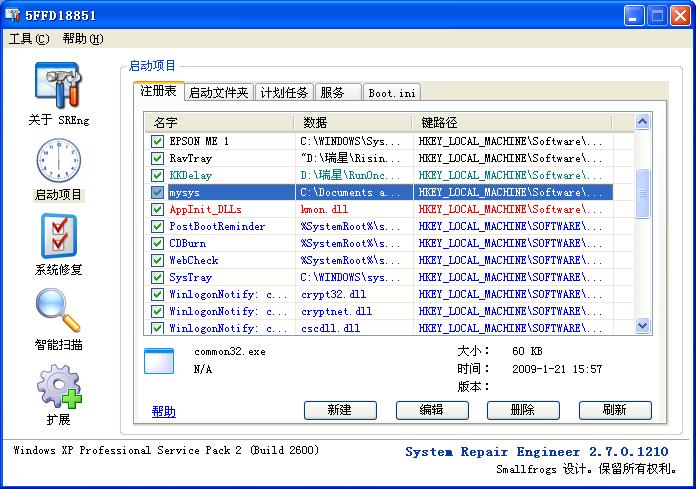Viewport: 696px width, 489px height.
Task: Open the 系统修复 checklist icon
Action: click(x=59, y=236)
